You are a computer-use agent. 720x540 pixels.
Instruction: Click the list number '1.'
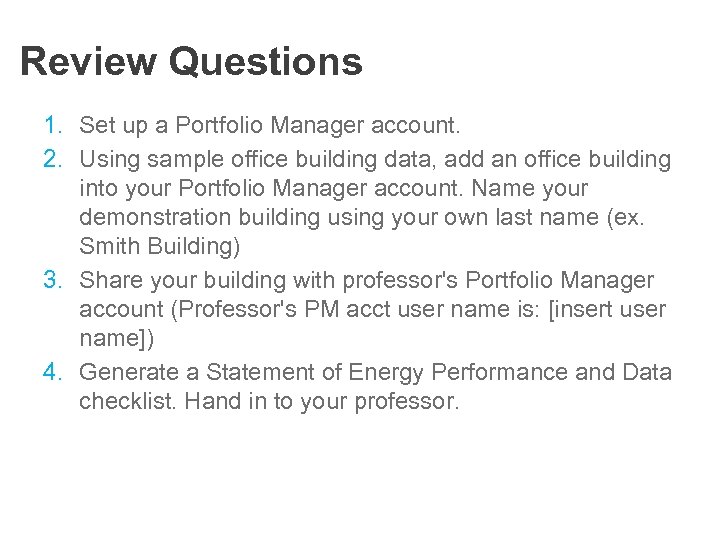(54, 126)
